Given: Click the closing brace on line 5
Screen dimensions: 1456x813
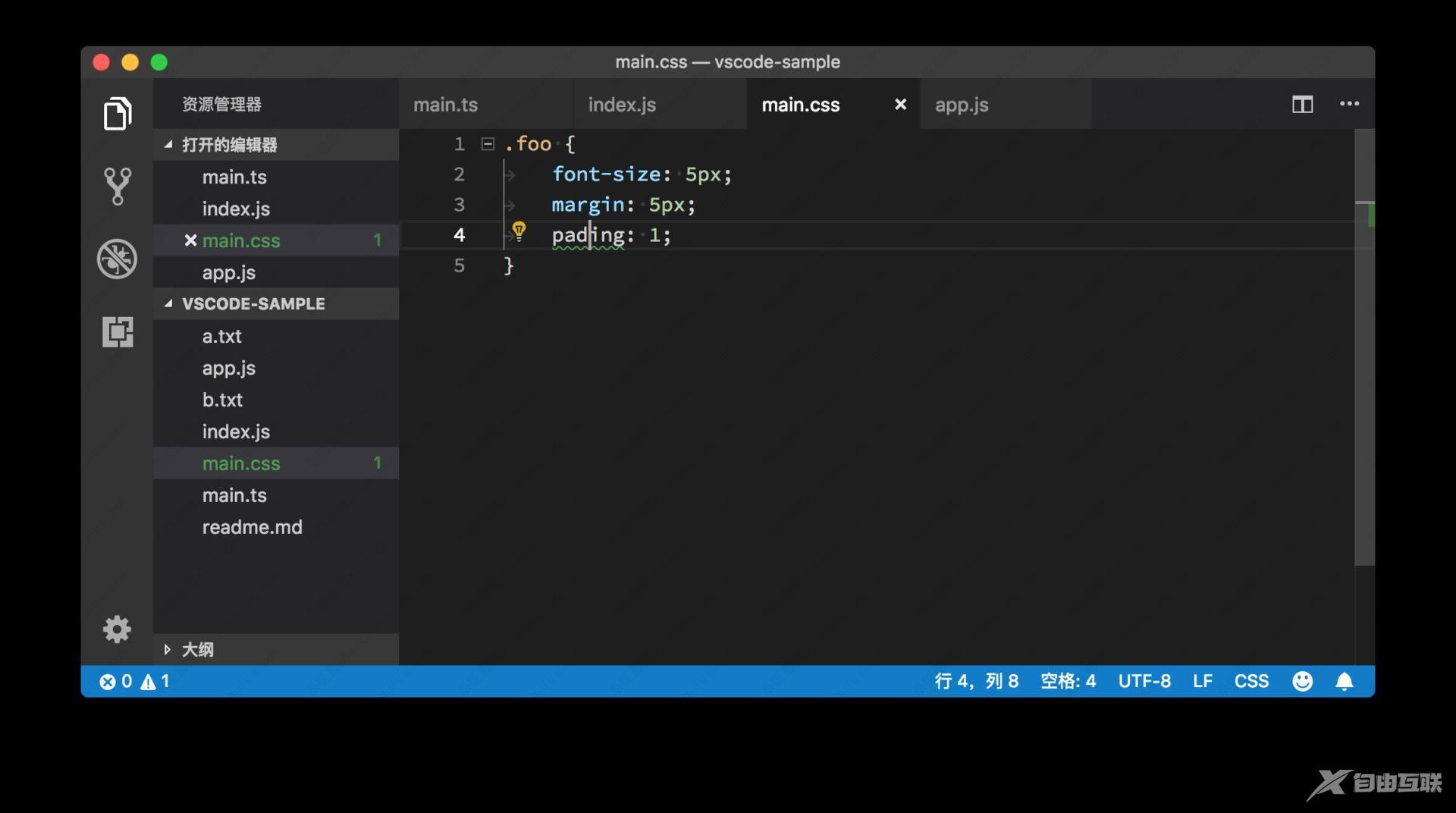Looking at the screenshot, I should [509, 265].
